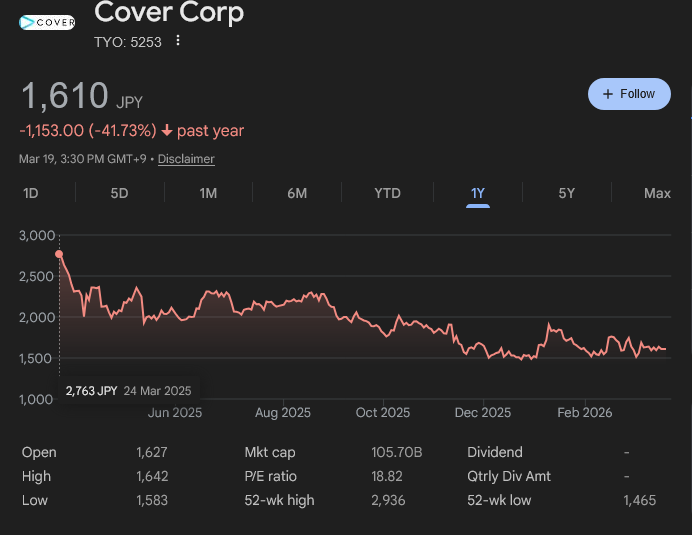Image resolution: width=692 pixels, height=535 pixels.
Task: Click the TYO: 5253 ticker text
Action: (128, 42)
